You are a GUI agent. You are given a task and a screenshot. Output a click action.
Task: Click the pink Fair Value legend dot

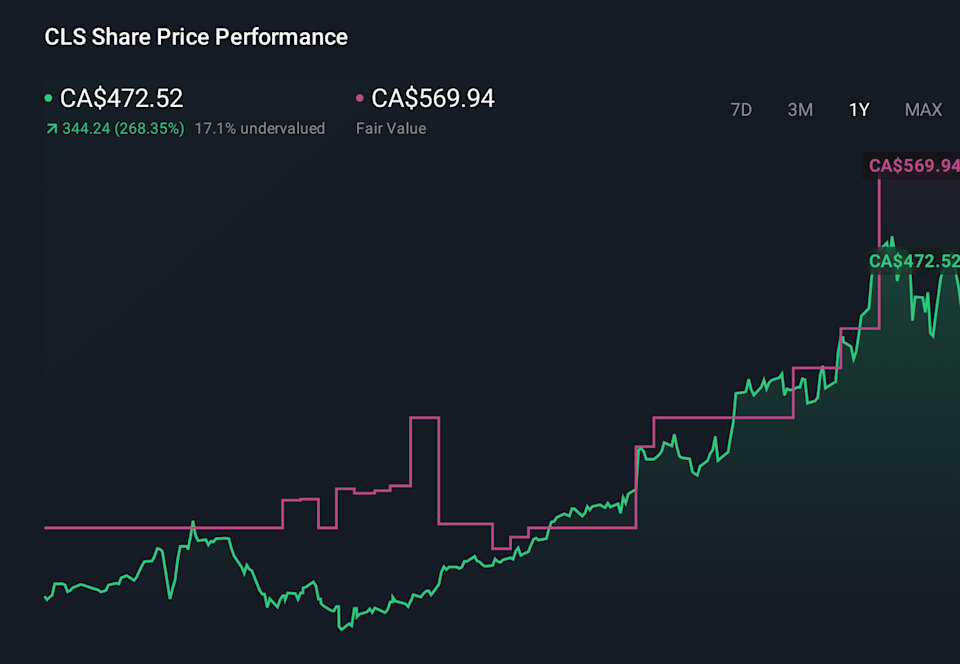coord(360,98)
